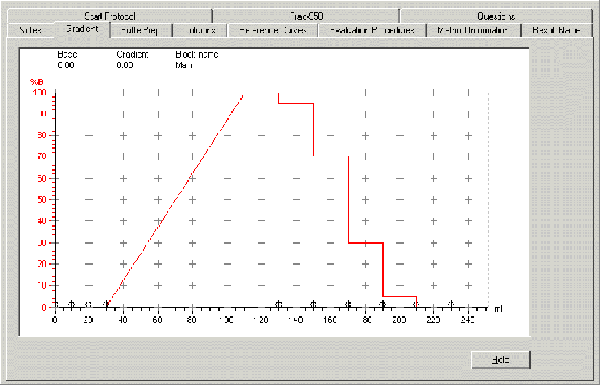The image size is (600, 387).
Task: Click the 'Block' header label above the graph
Action: (67, 55)
